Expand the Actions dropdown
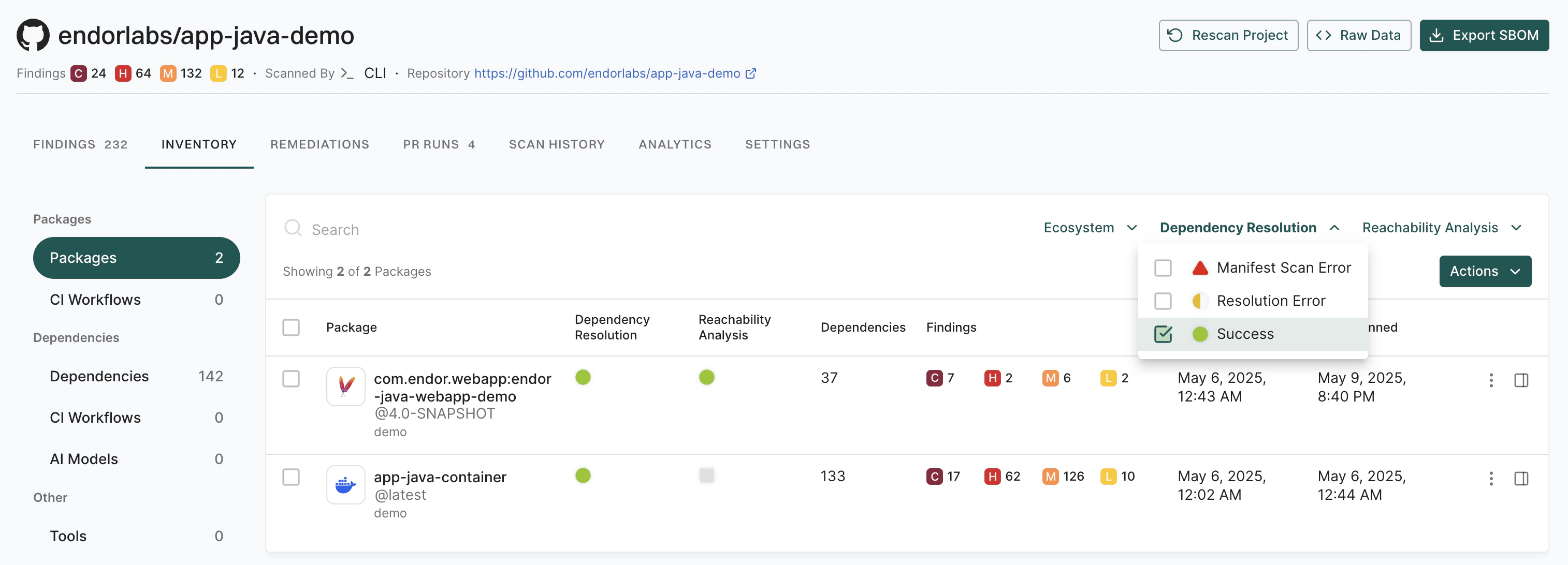This screenshot has height=565, width=1568. click(1485, 271)
